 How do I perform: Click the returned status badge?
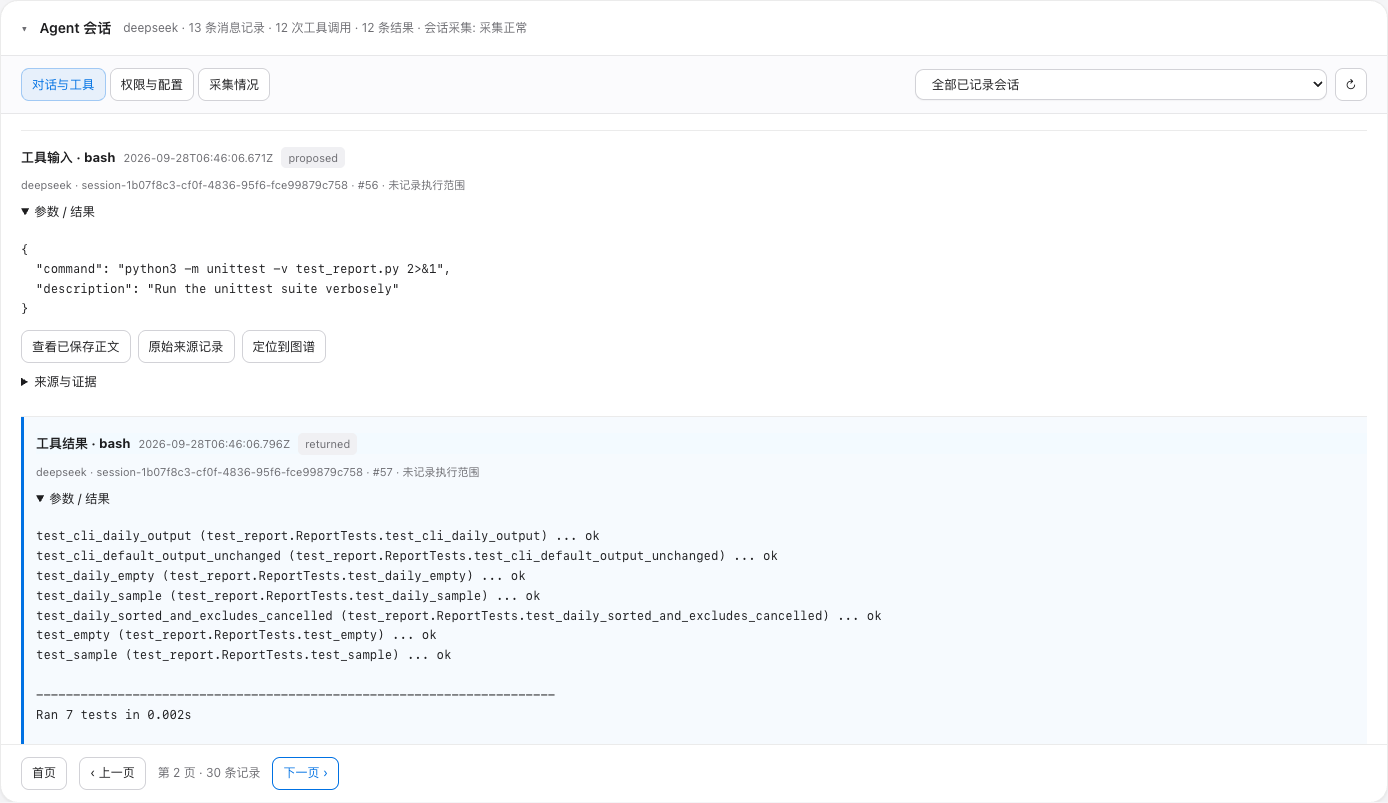click(327, 444)
